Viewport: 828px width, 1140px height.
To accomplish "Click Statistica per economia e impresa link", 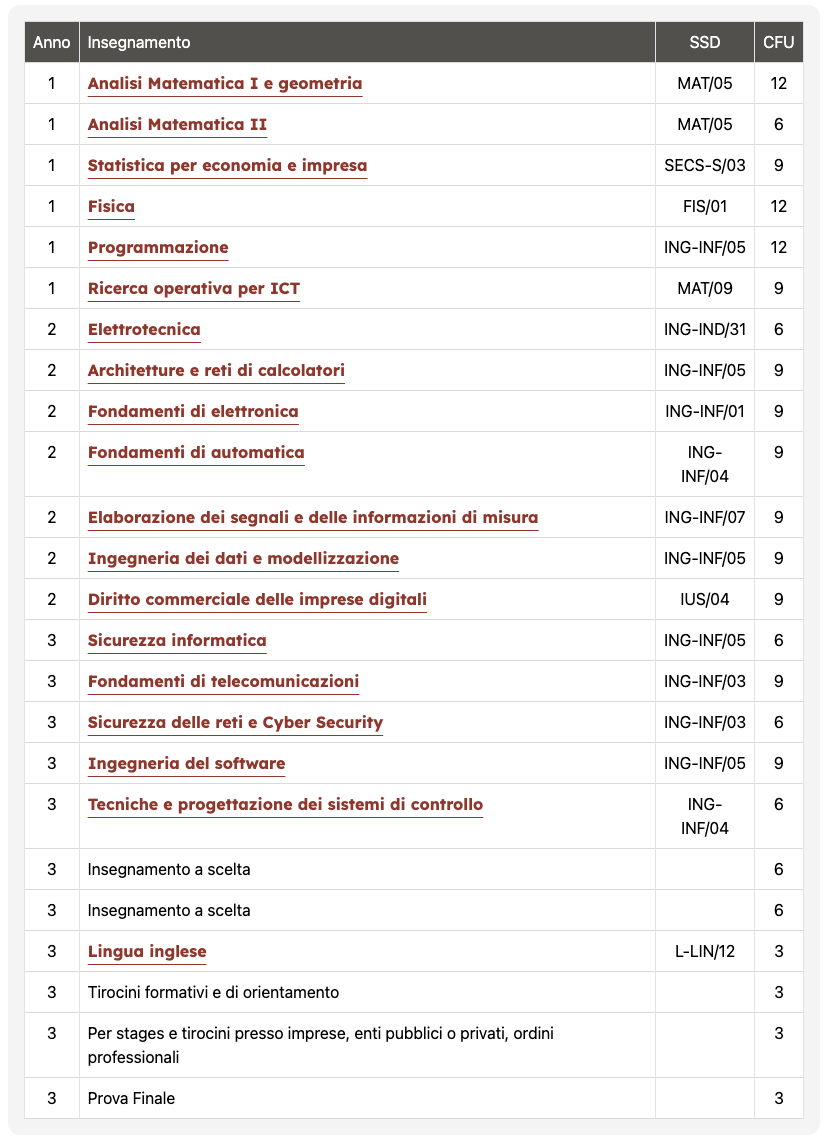I will click(227, 166).
